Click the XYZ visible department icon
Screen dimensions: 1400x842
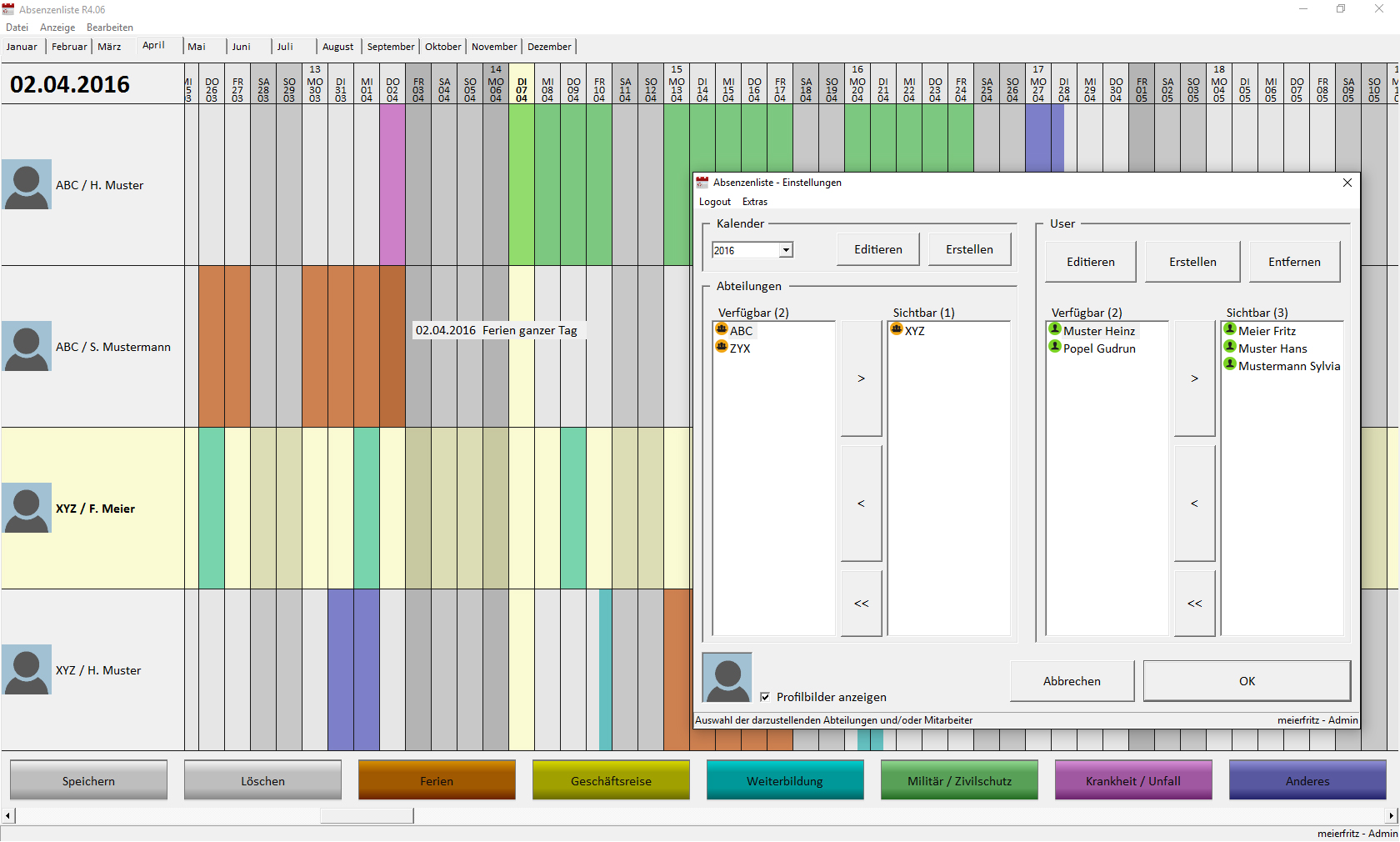click(x=897, y=330)
